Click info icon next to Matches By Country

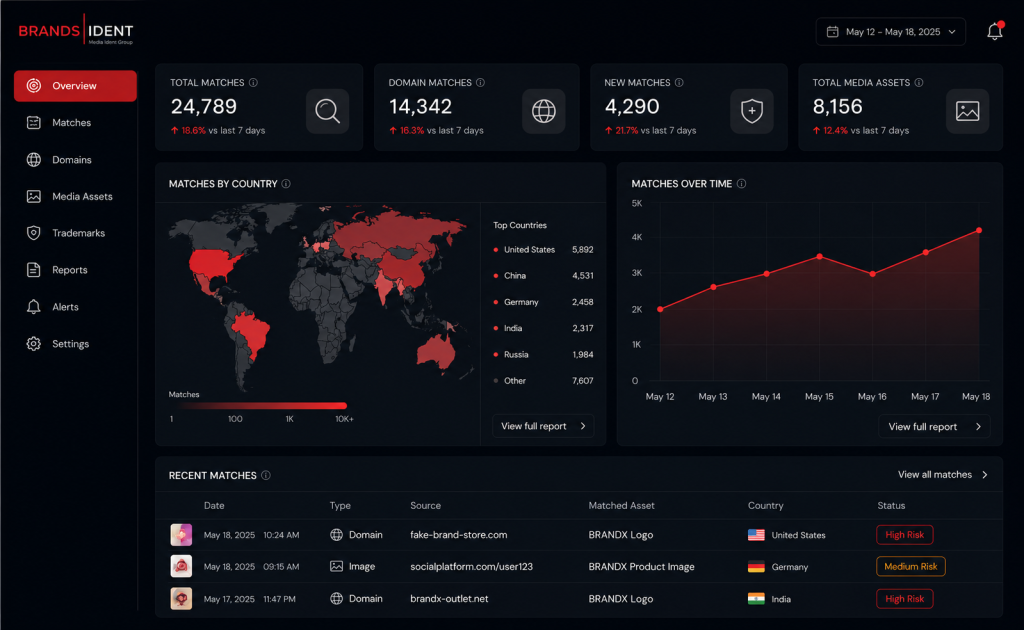pyautogui.click(x=286, y=184)
